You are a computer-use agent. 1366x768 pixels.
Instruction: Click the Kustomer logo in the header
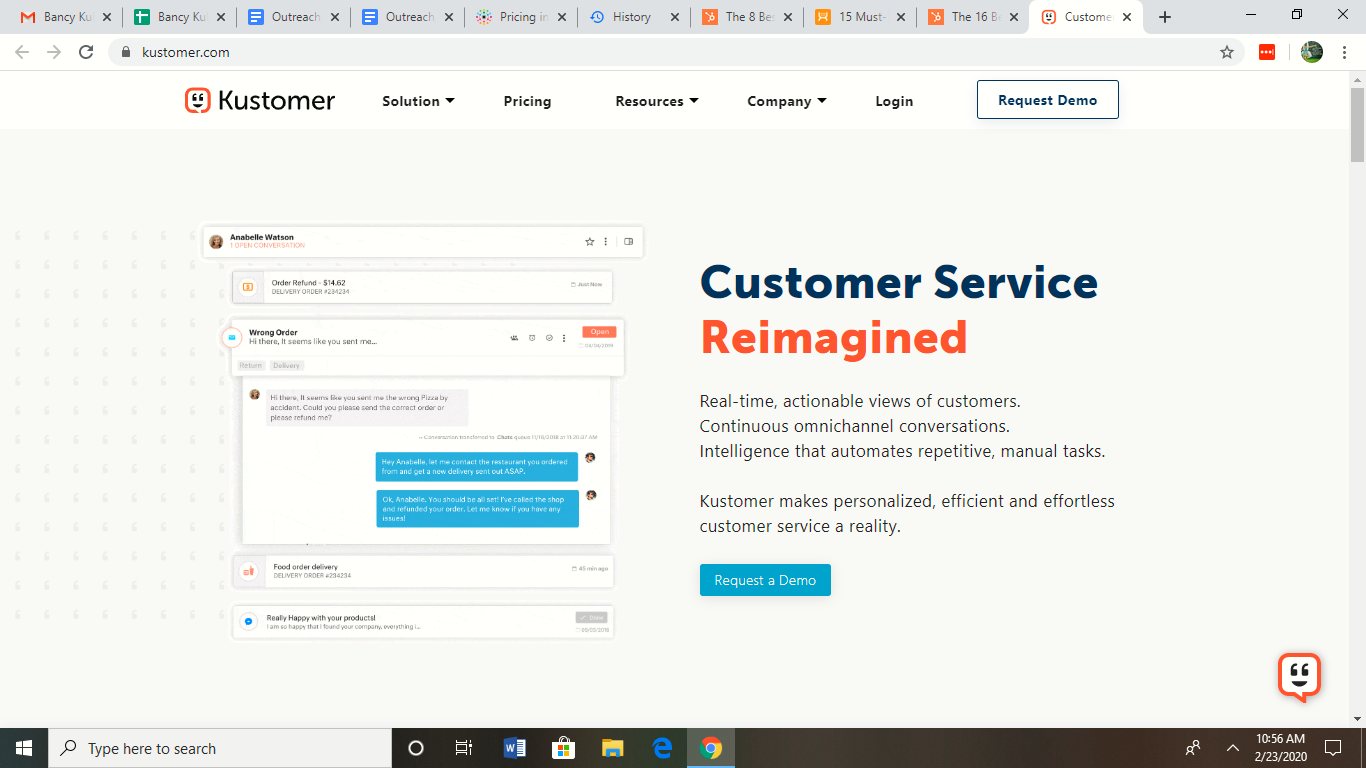coord(260,100)
